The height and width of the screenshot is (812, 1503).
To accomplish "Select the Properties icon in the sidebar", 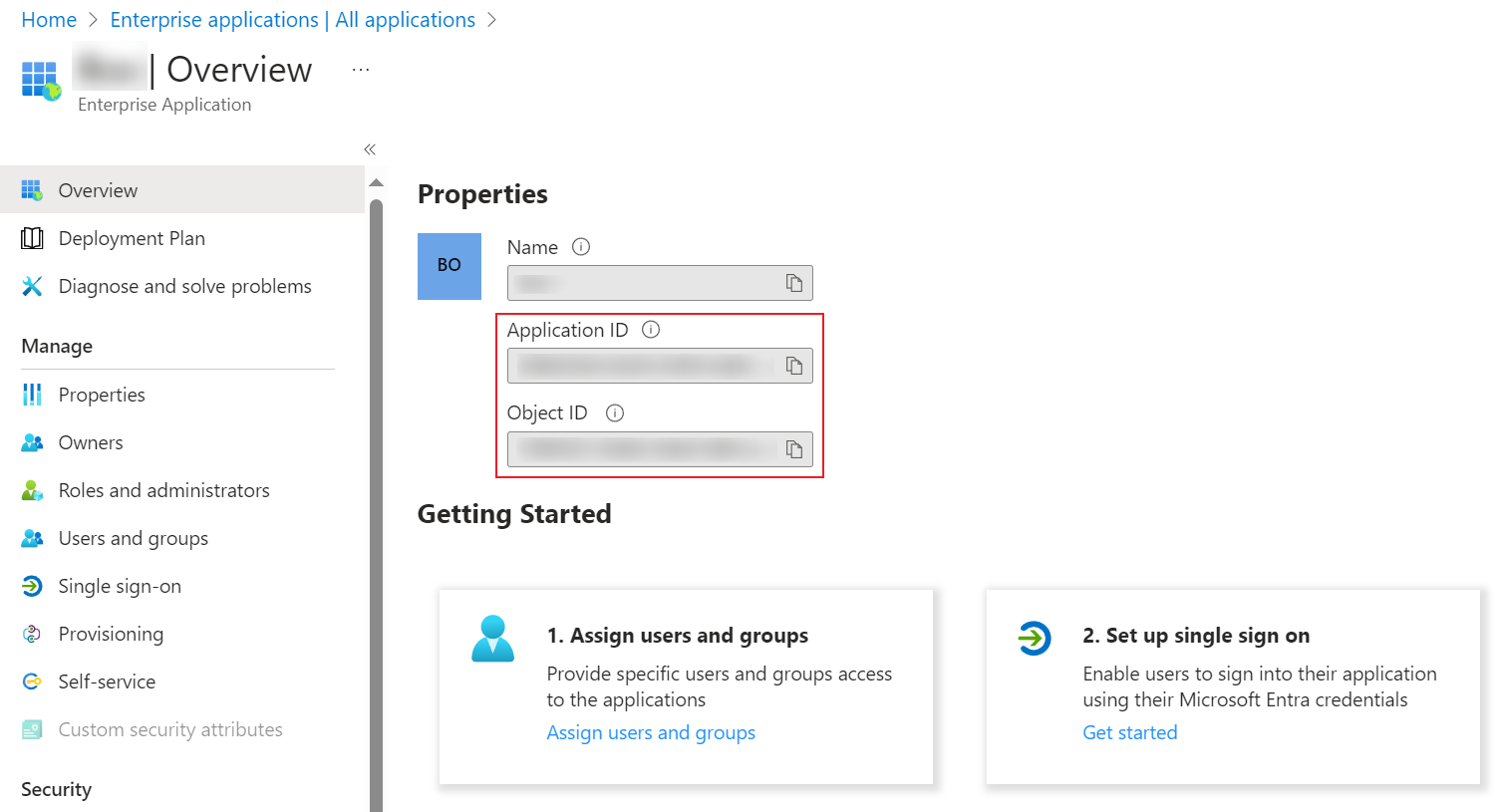I will coord(34,395).
